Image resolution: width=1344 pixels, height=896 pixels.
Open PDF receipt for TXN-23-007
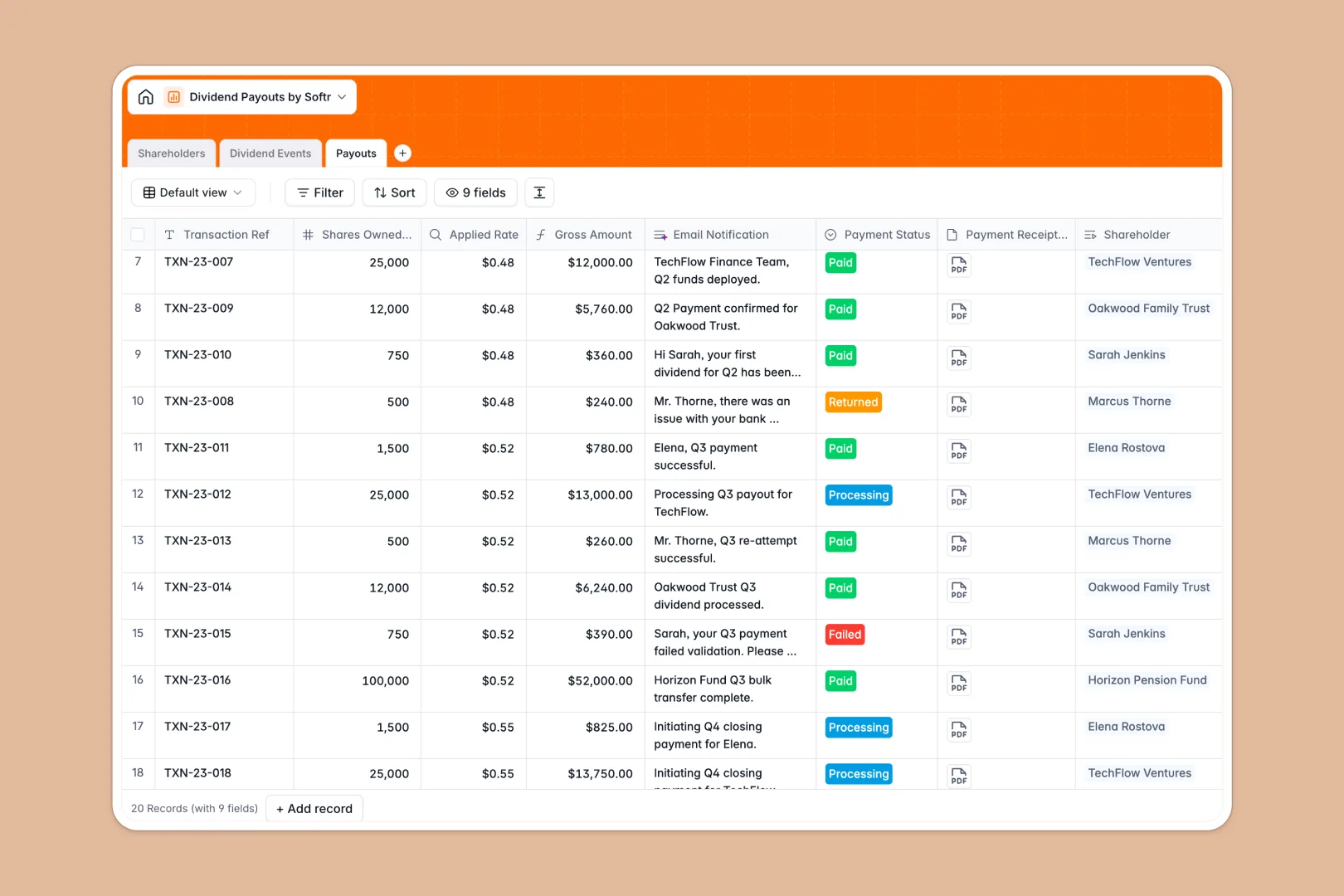click(x=958, y=265)
